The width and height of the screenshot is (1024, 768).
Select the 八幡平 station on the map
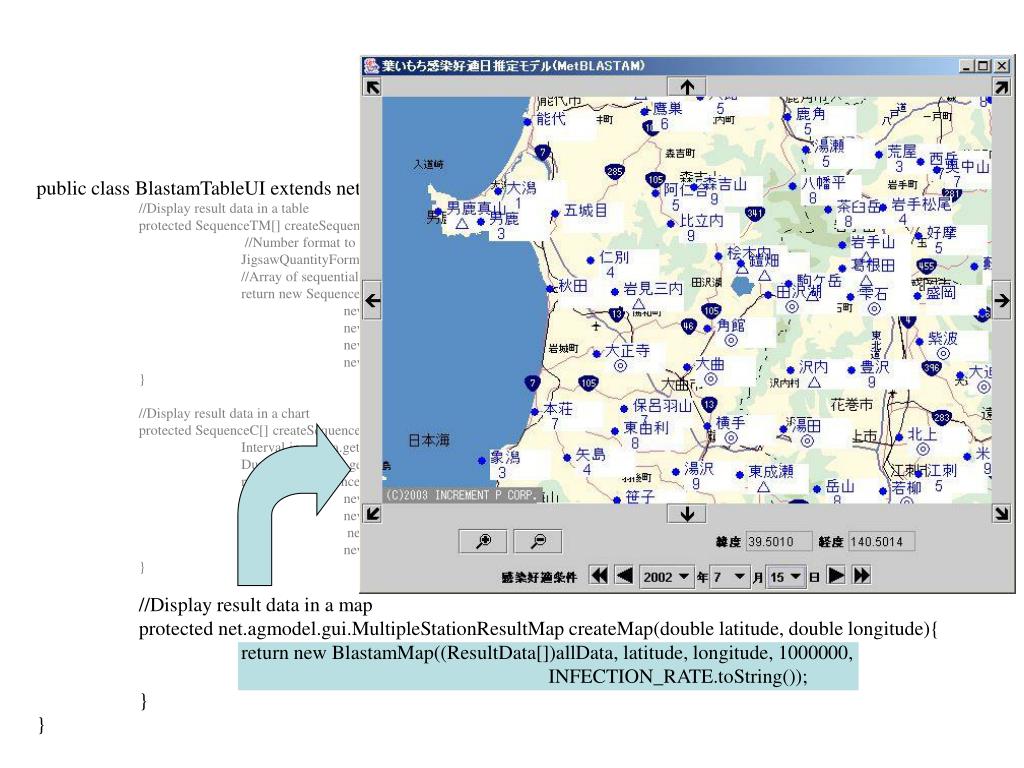pyautogui.click(x=793, y=186)
